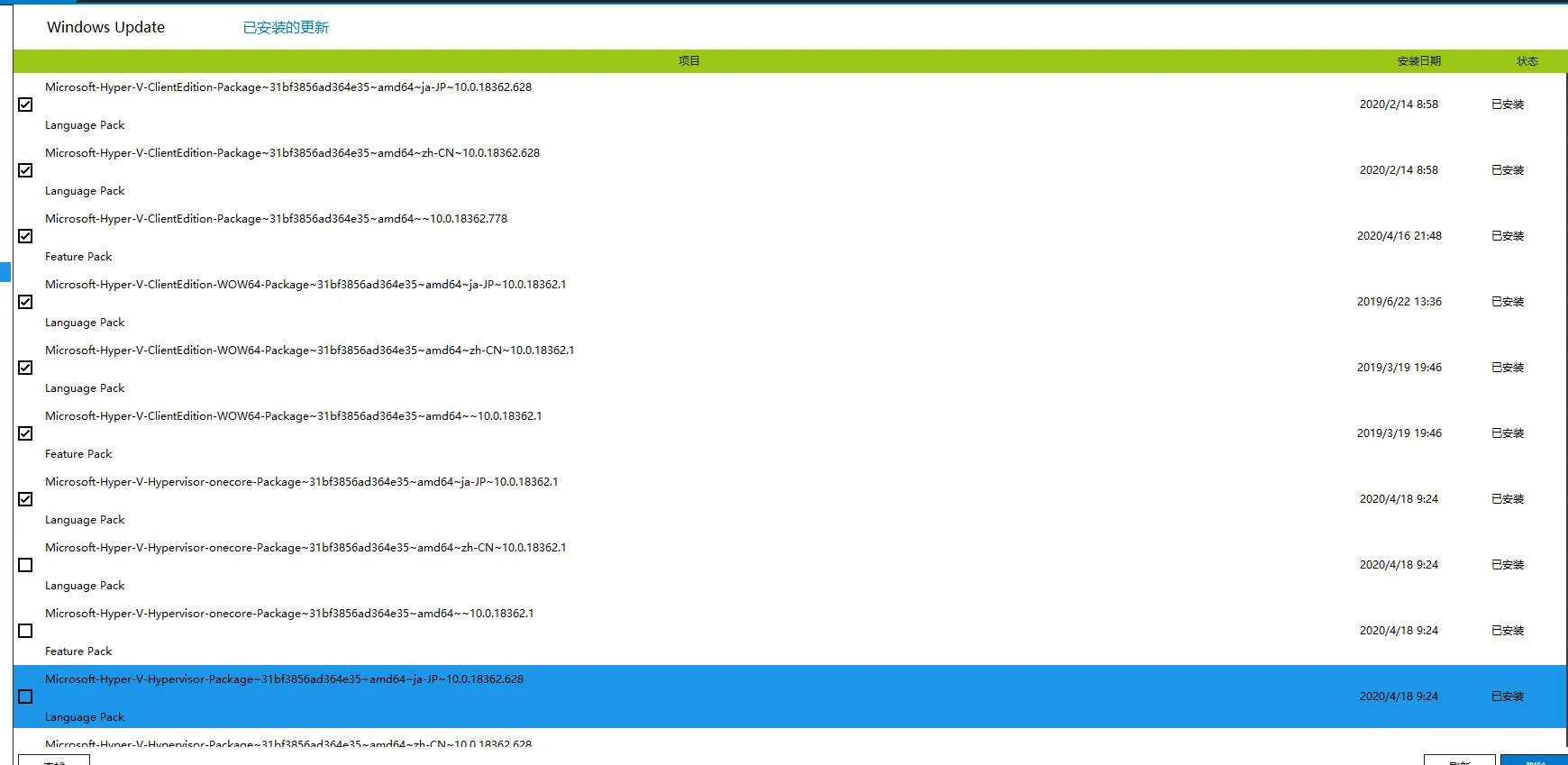This screenshot has height=765, width=1568.
Task: Uncheck the ClientEdition-Package ja-JP 10.0.18362.628 checkbox
Action: pyautogui.click(x=25, y=105)
